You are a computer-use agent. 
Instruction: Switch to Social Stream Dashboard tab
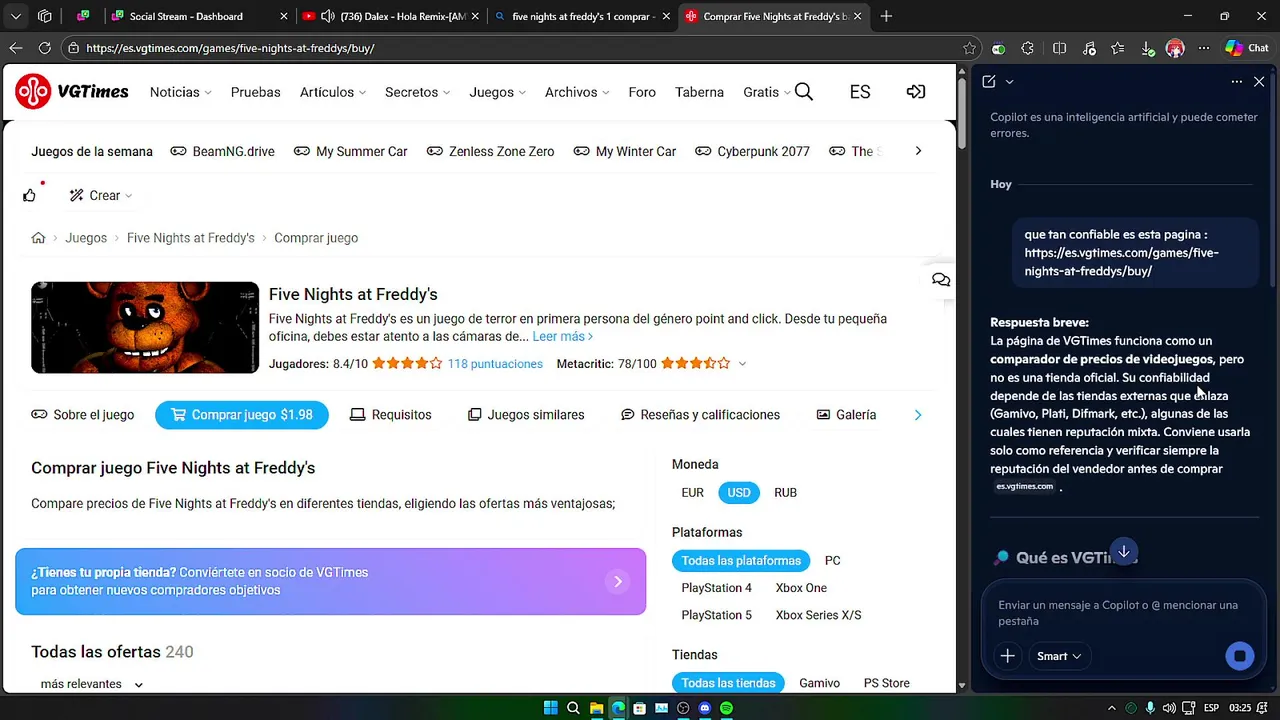(198, 16)
